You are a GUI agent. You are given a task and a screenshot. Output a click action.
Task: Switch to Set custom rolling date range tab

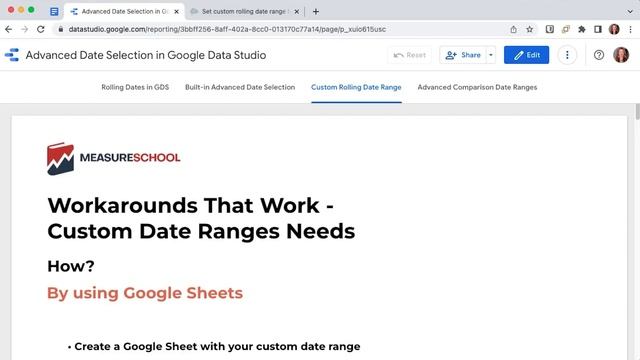244,11
